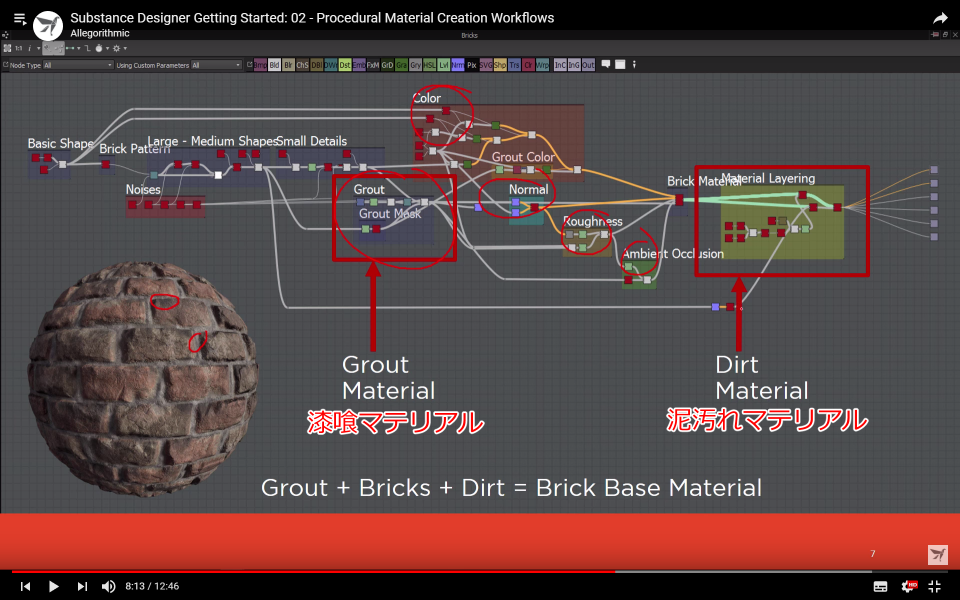
Task: Add a Bitmap (Bmp) node
Action: tap(260, 65)
